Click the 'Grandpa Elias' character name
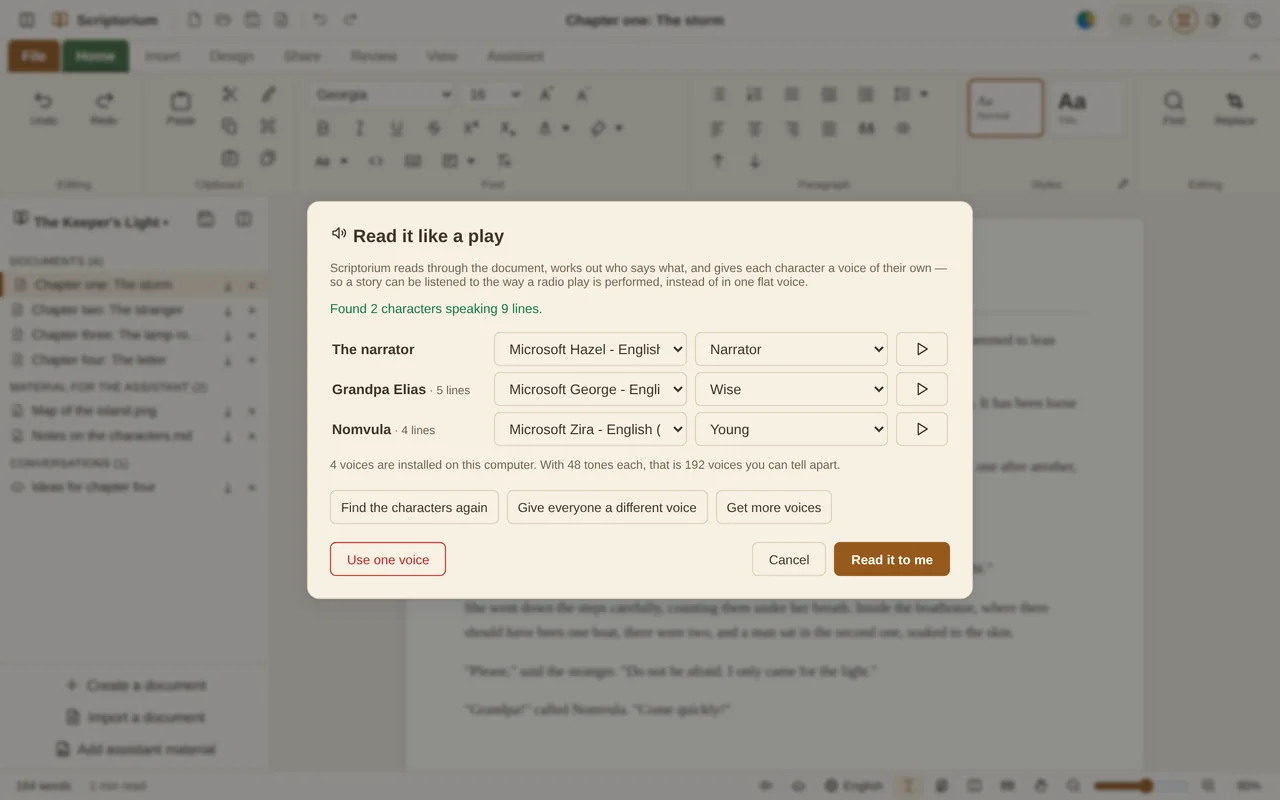Screen dimensions: 1280x800 click(x=379, y=389)
